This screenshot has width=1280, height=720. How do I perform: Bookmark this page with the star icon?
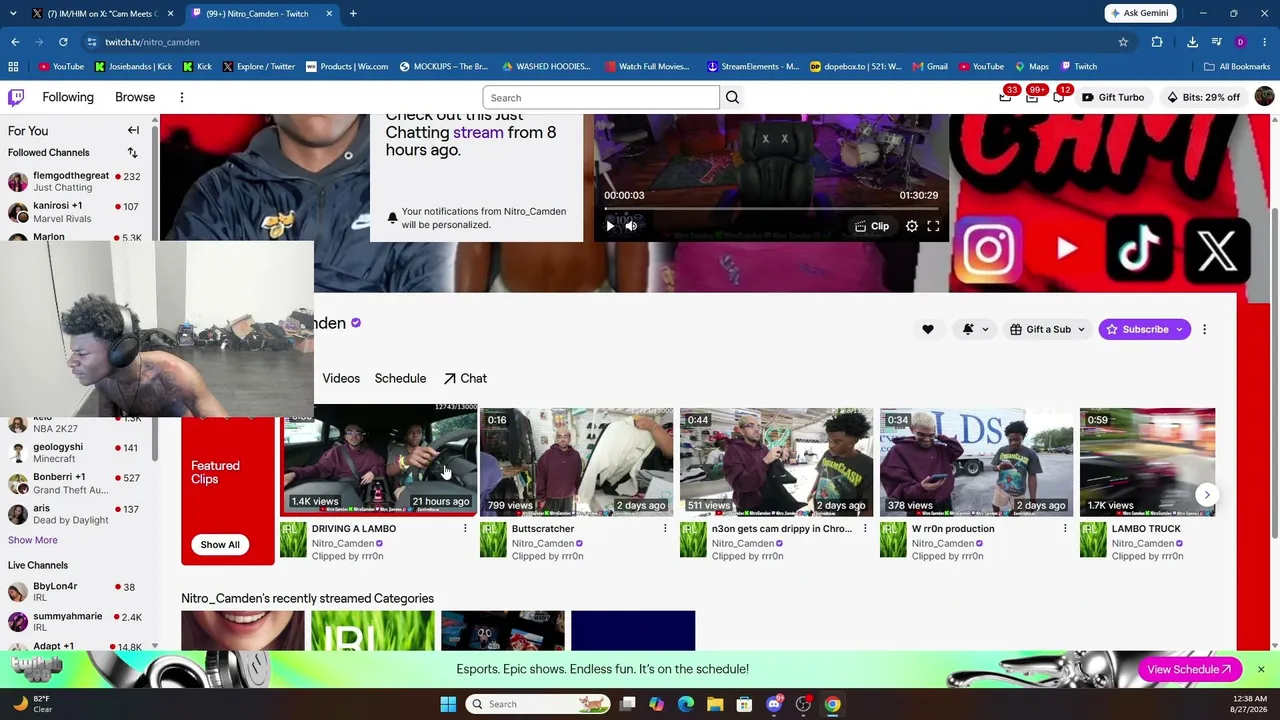coord(1123,42)
